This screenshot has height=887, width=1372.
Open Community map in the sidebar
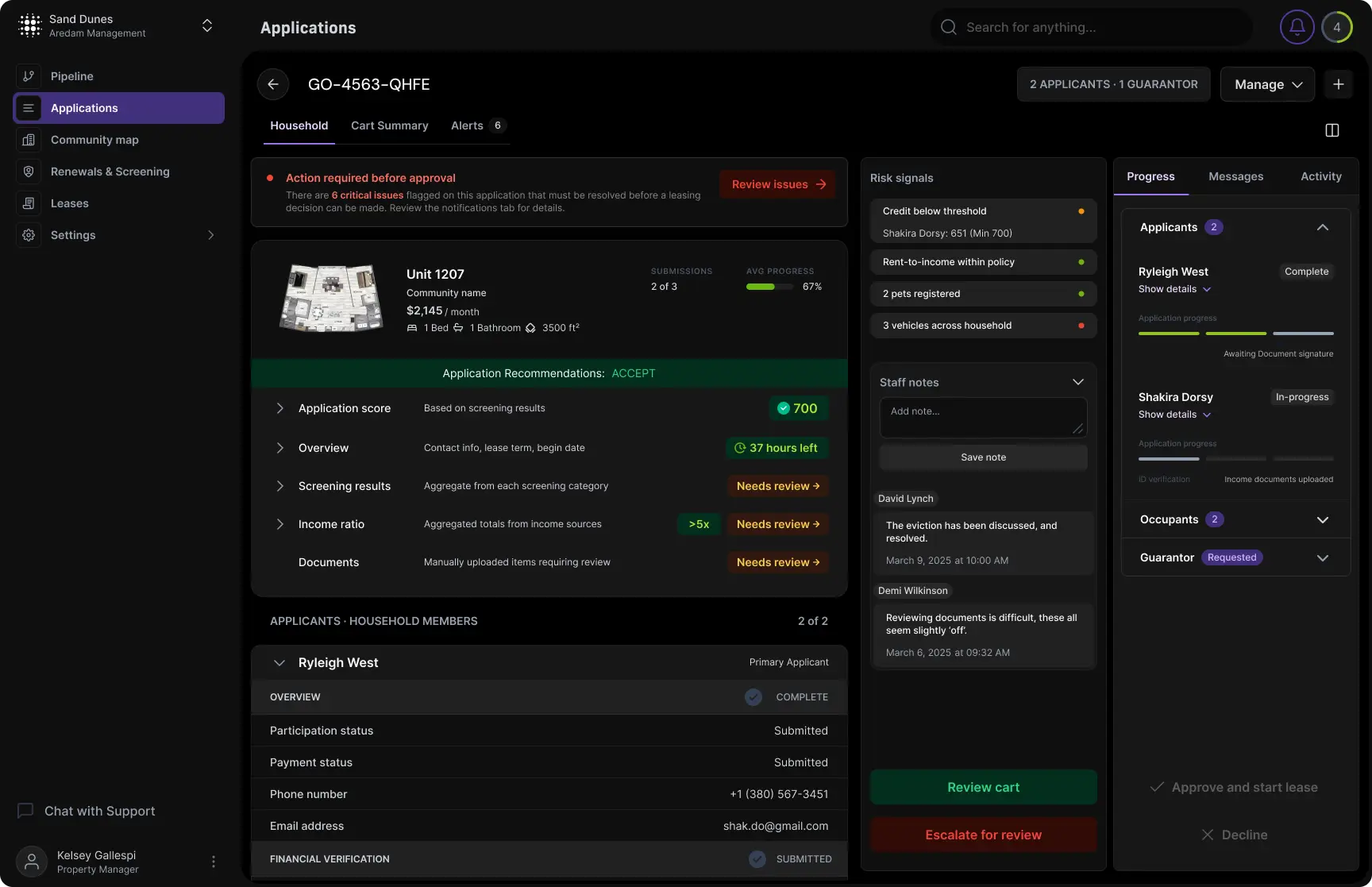(x=119, y=140)
